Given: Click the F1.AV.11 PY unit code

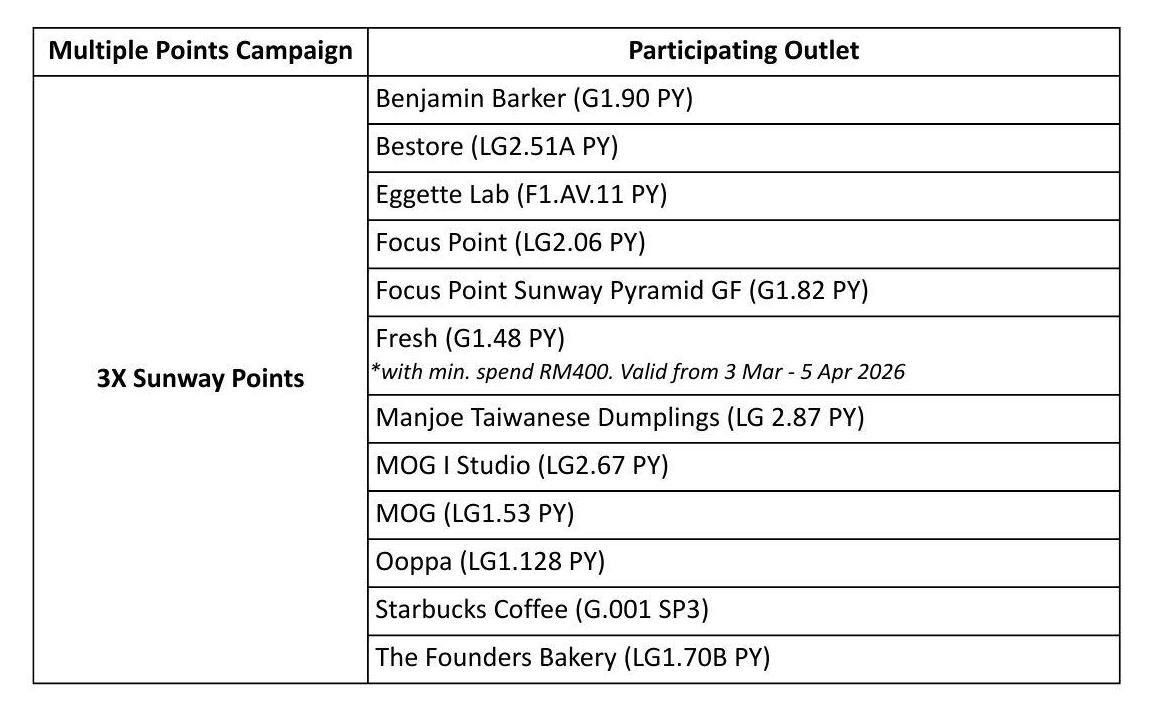Looking at the screenshot, I should click(x=591, y=195).
